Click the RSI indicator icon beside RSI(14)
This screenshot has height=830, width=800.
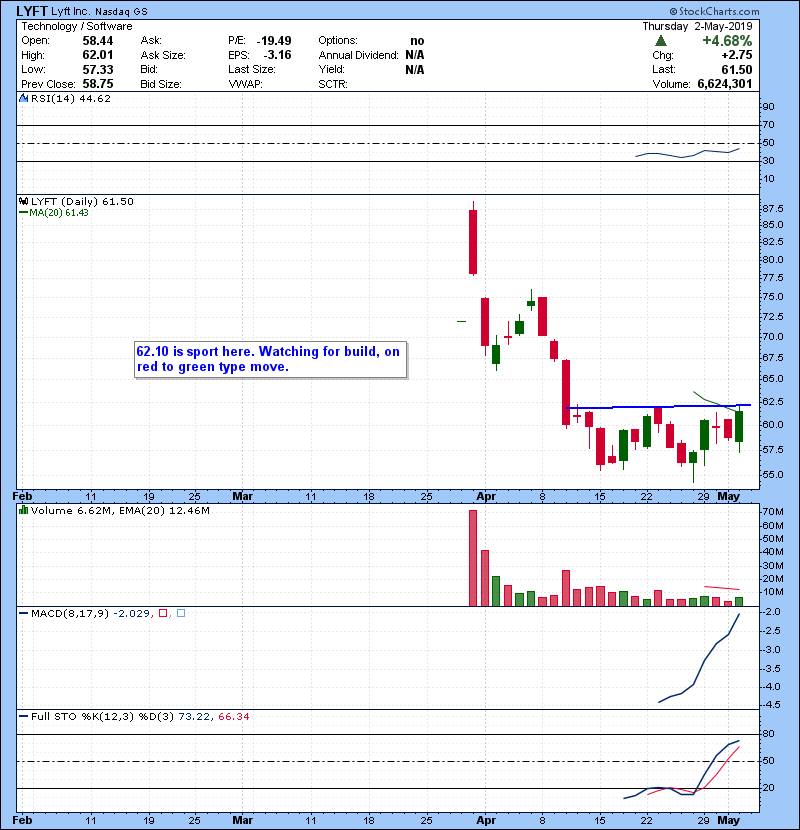point(23,98)
